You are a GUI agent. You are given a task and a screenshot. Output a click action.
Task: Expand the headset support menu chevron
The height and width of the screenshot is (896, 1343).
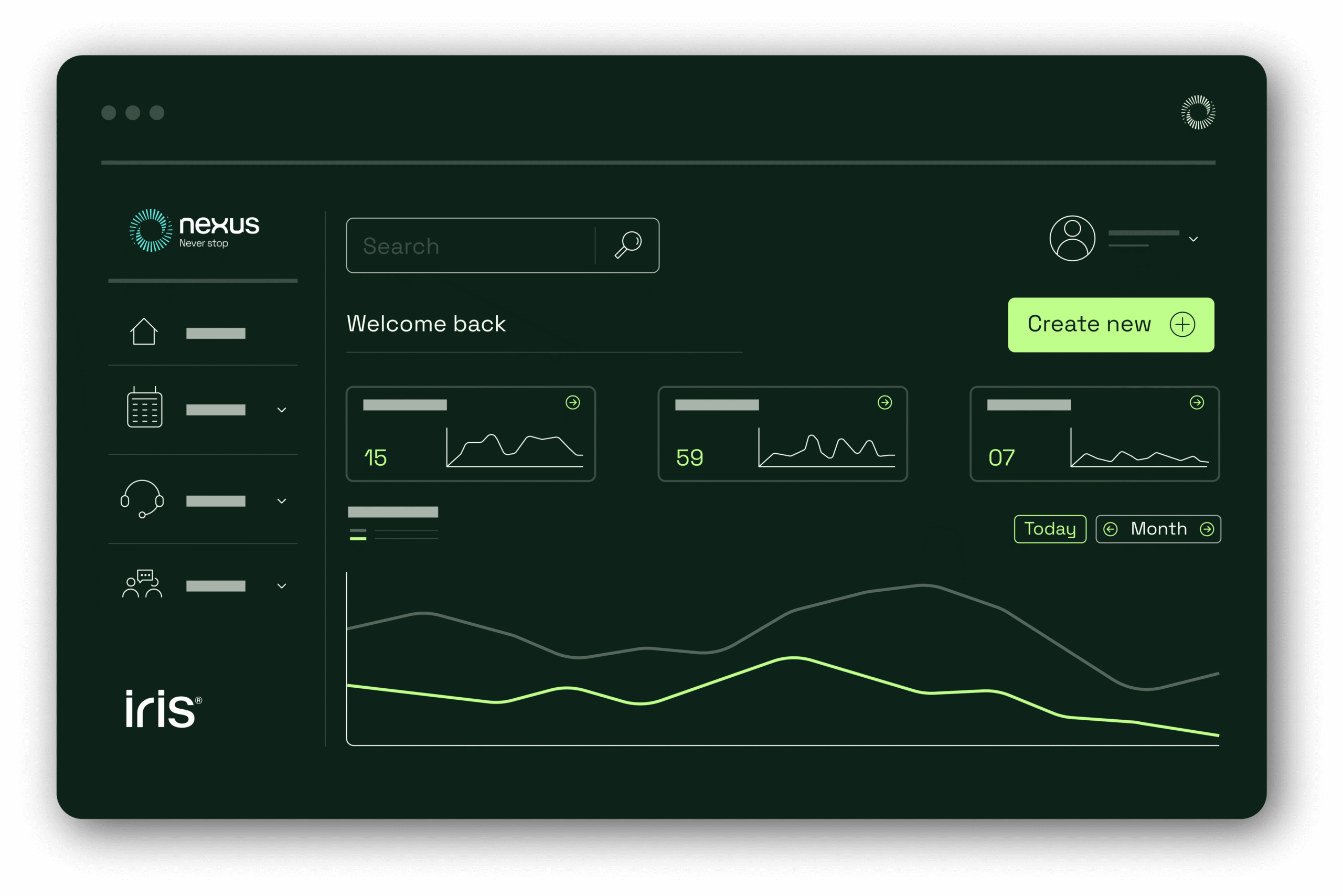click(x=282, y=501)
